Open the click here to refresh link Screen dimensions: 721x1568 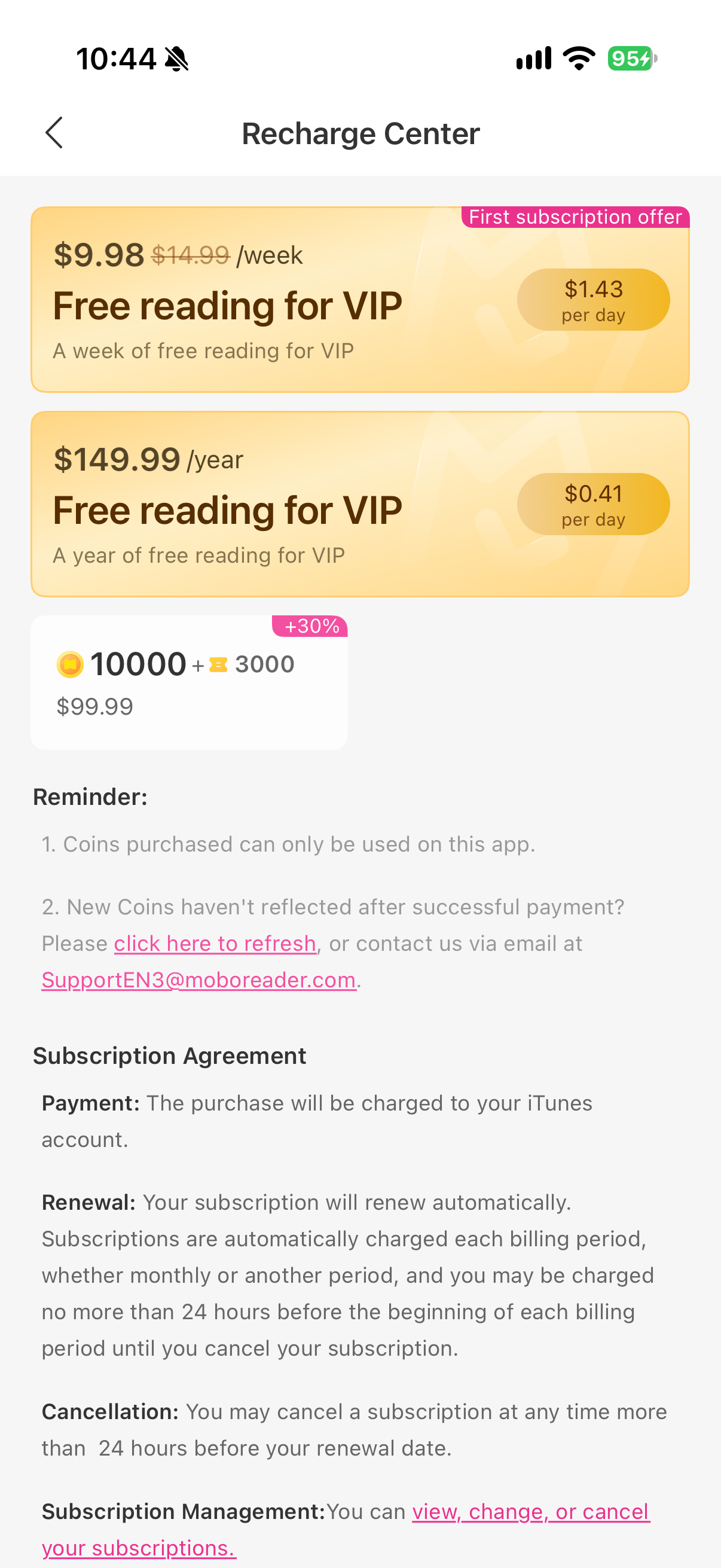coord(215,944)
